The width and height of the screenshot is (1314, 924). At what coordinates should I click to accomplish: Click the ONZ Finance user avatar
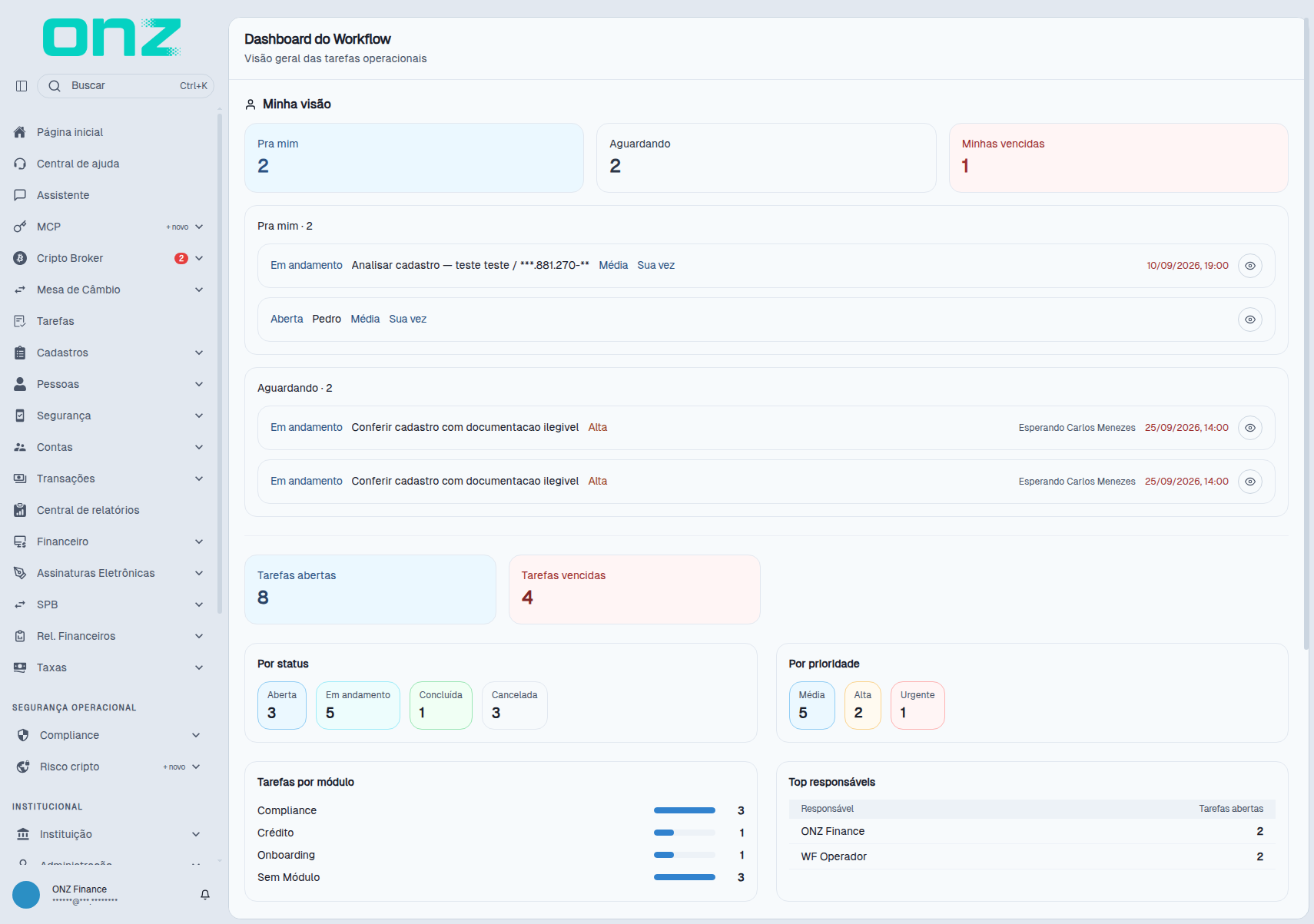click(26, 895)
